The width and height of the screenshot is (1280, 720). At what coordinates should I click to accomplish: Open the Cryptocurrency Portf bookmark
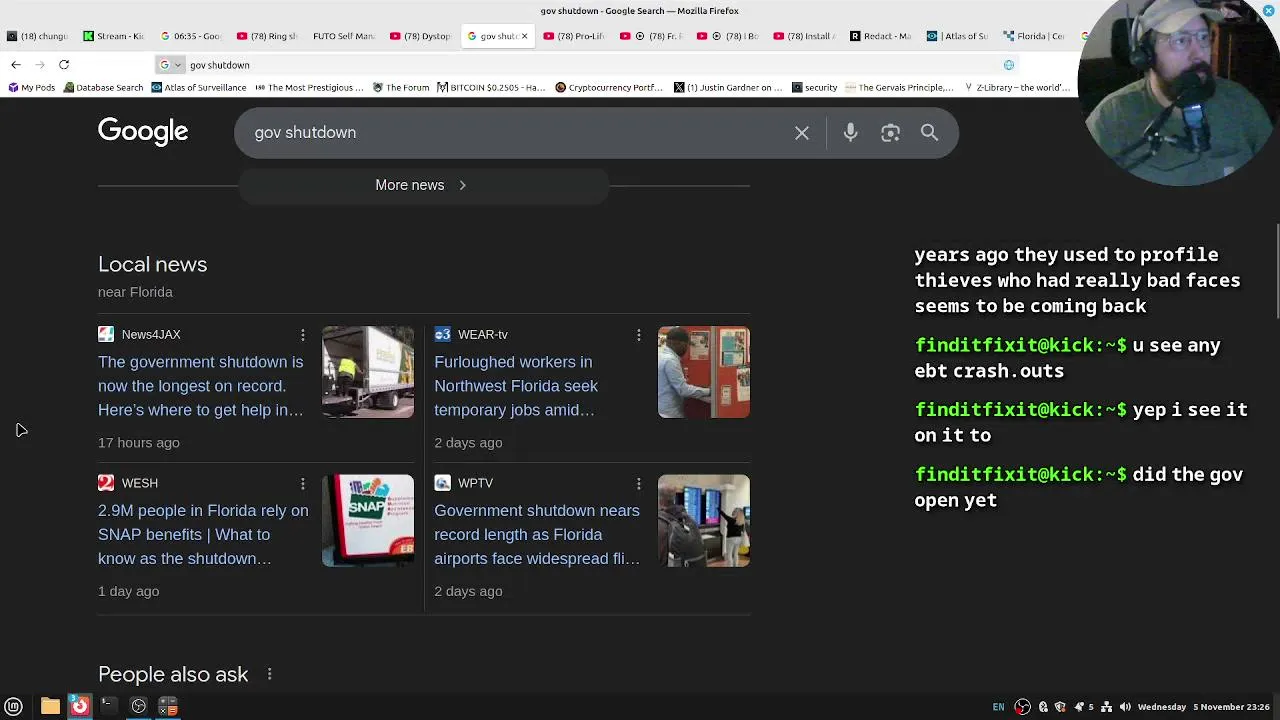pos(609,88)
